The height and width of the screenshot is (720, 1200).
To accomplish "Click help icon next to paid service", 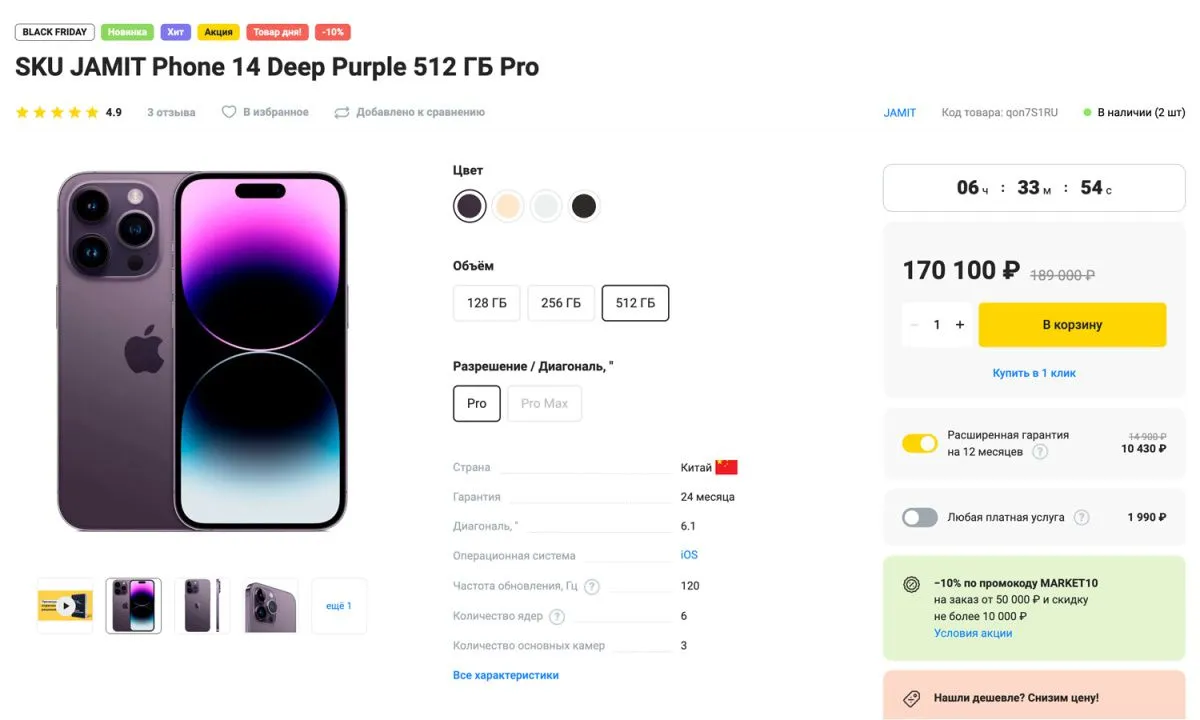I will pos(1081,517).
